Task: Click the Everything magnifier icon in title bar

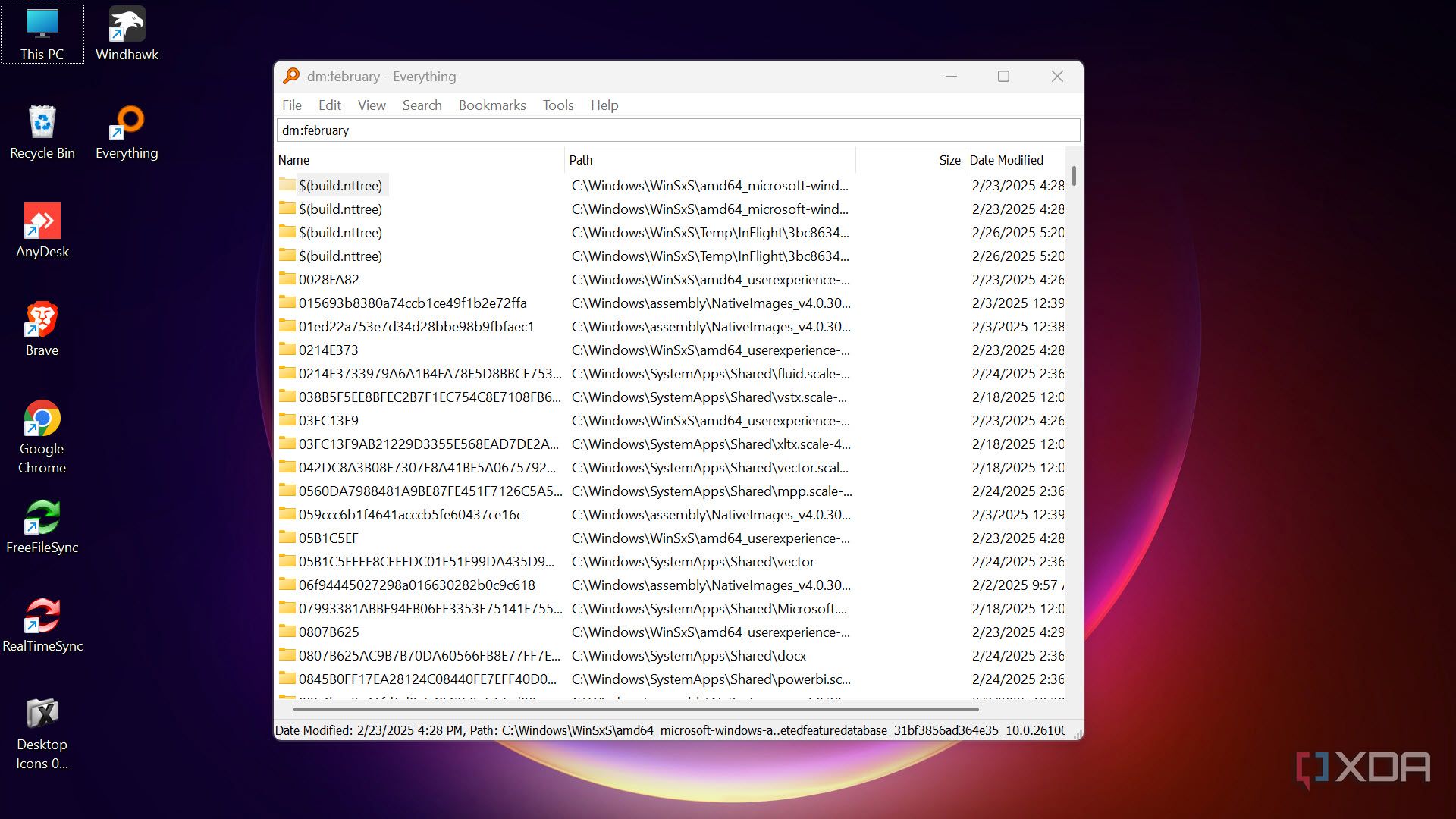Action: pyautogui.click(x=291, y=76)
